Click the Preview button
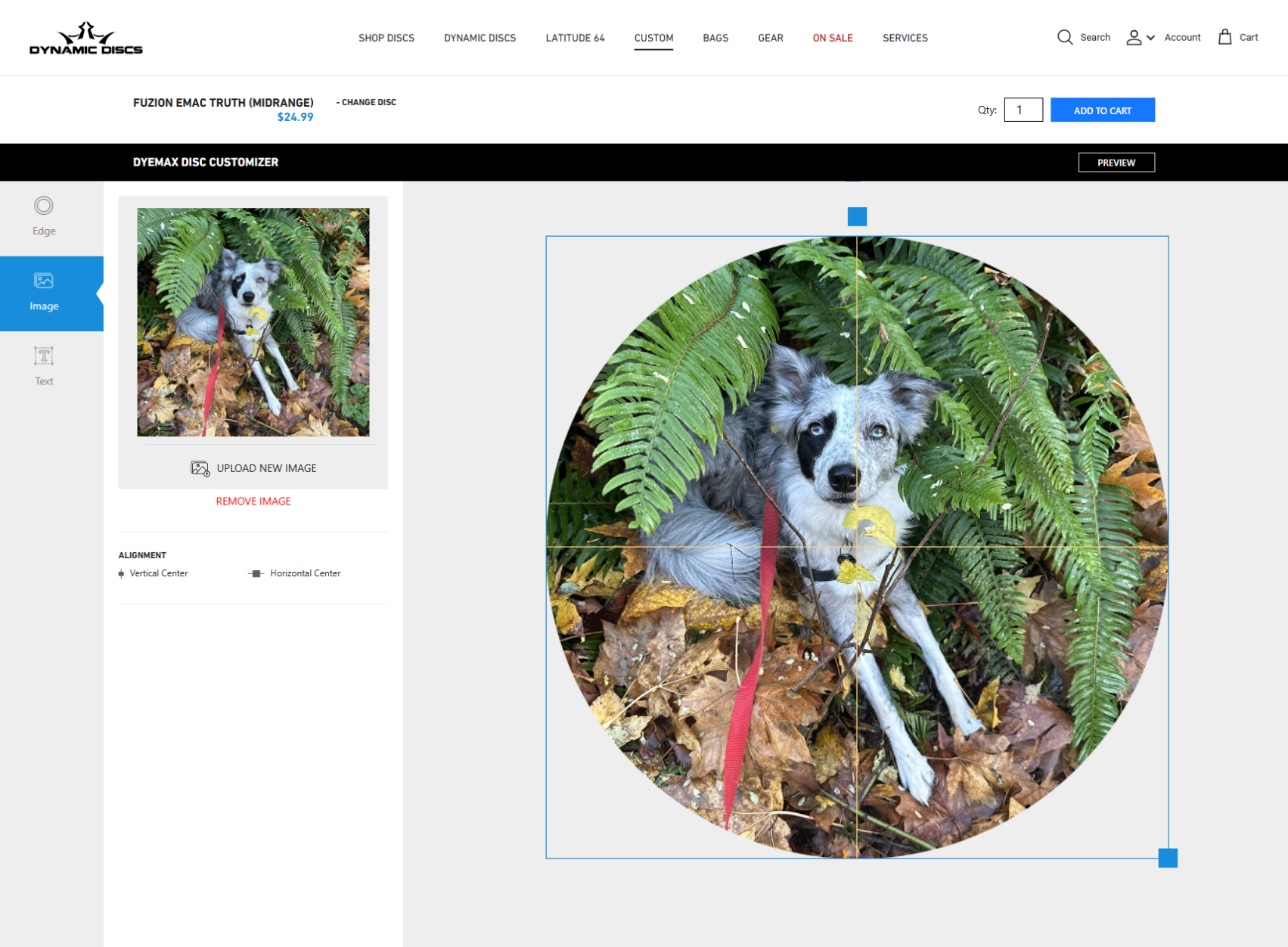This screenshot has height=947, width=1288. [1116, 163]
